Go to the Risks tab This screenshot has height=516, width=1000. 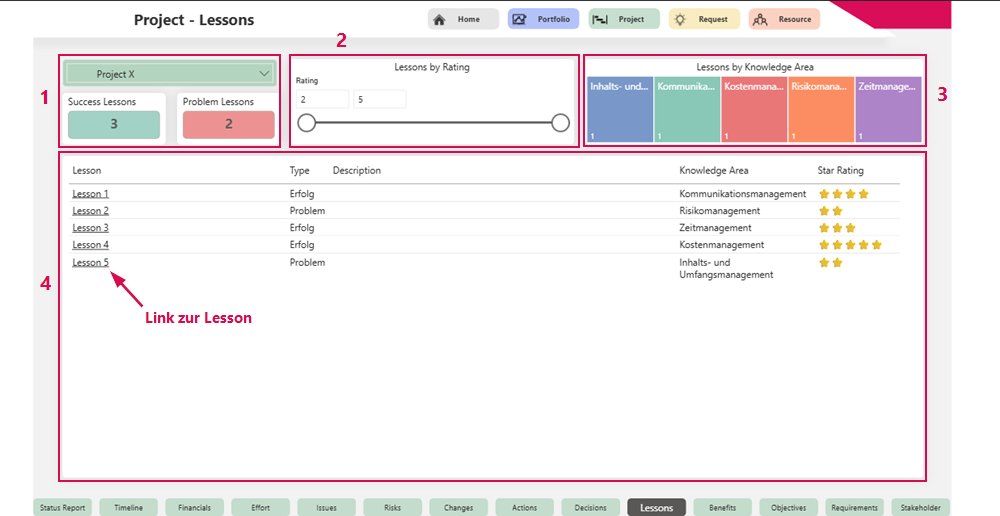(392, 508)
